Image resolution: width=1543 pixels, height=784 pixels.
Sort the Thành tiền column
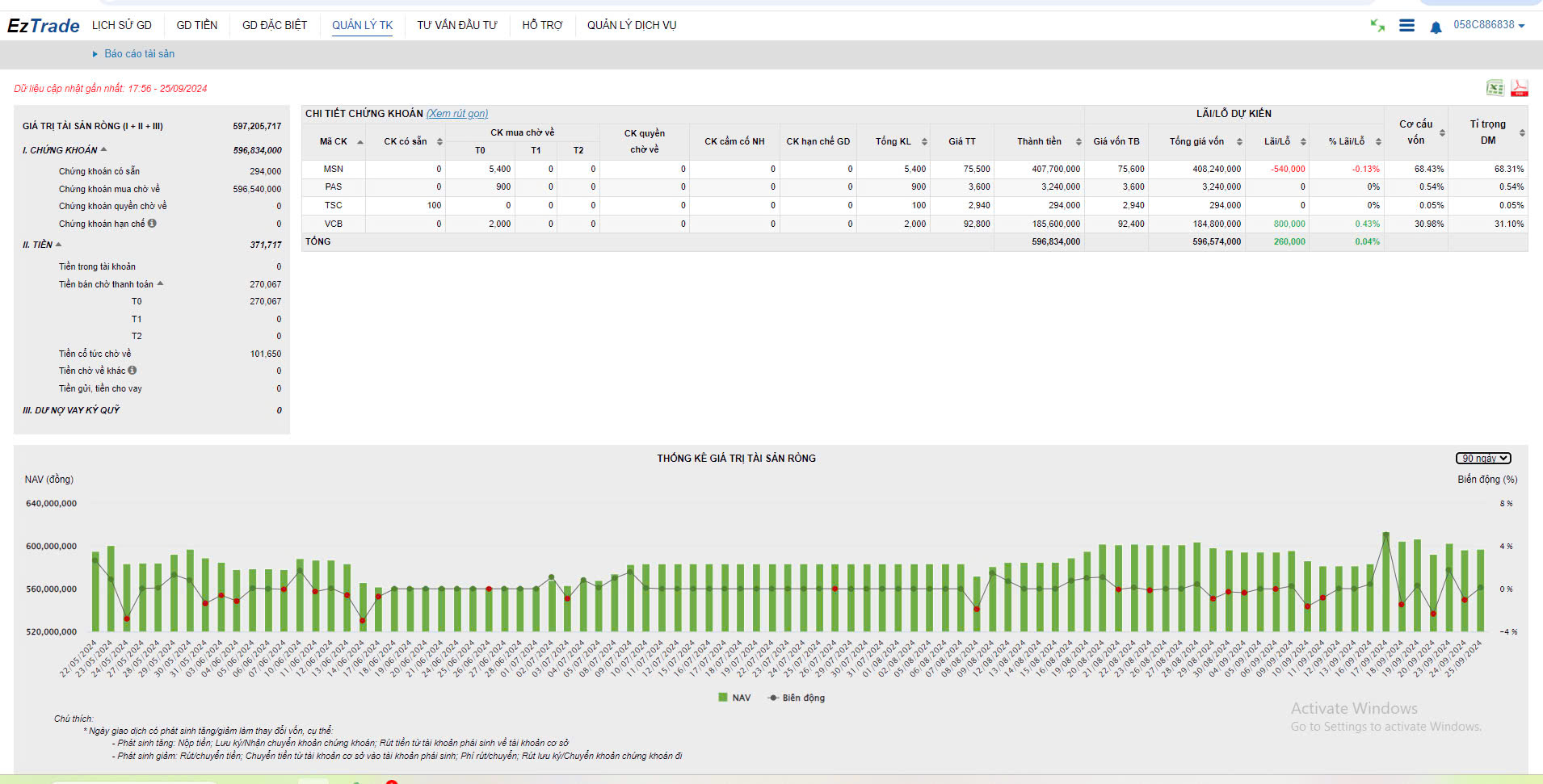(1078, 142)
